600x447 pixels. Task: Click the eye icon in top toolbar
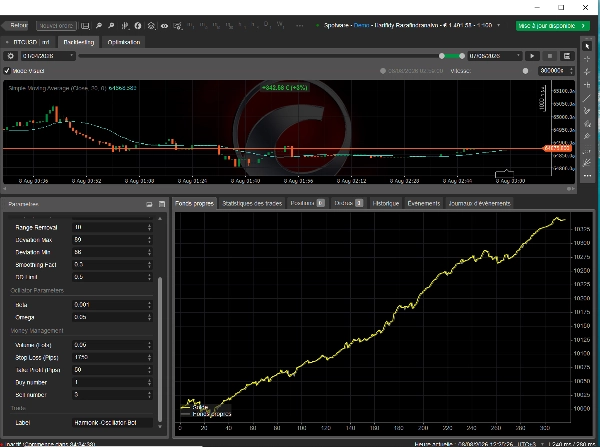164,26
